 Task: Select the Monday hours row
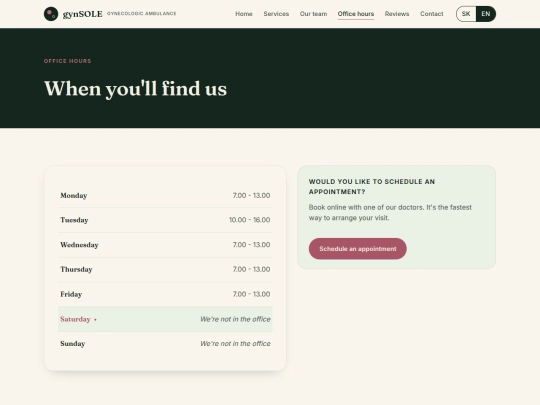point(165,195)
